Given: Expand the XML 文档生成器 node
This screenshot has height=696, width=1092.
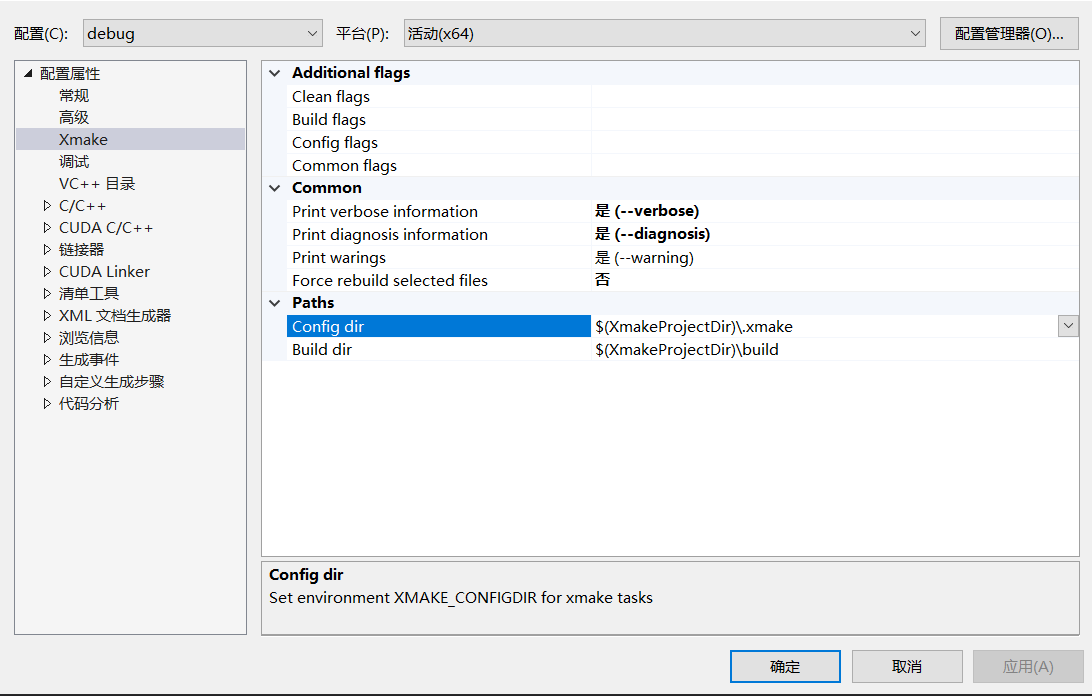Looking at the screenshot, I should tap(47, 316).
